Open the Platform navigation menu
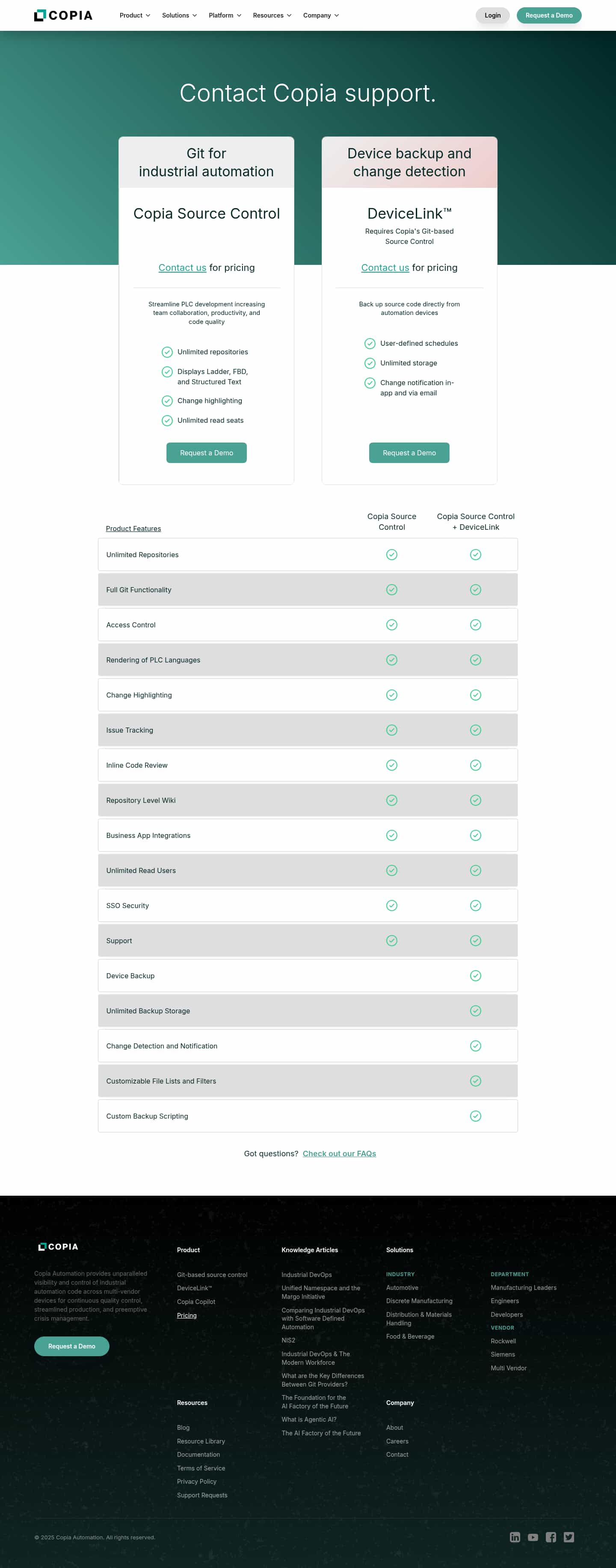The width and height of the screenshot is (616, 1568). click(225, 15)
